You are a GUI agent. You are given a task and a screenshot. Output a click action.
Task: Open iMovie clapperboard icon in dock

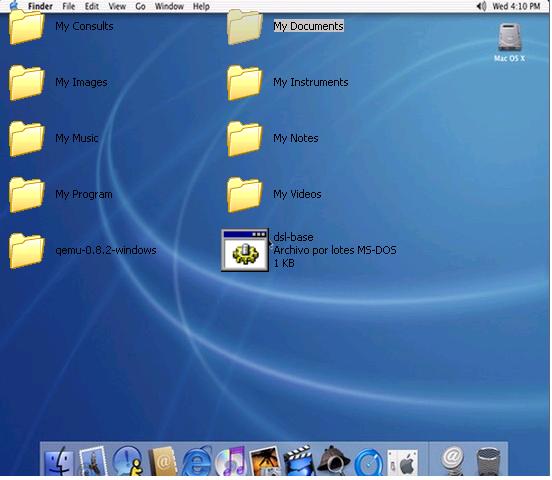click(298, 461)
